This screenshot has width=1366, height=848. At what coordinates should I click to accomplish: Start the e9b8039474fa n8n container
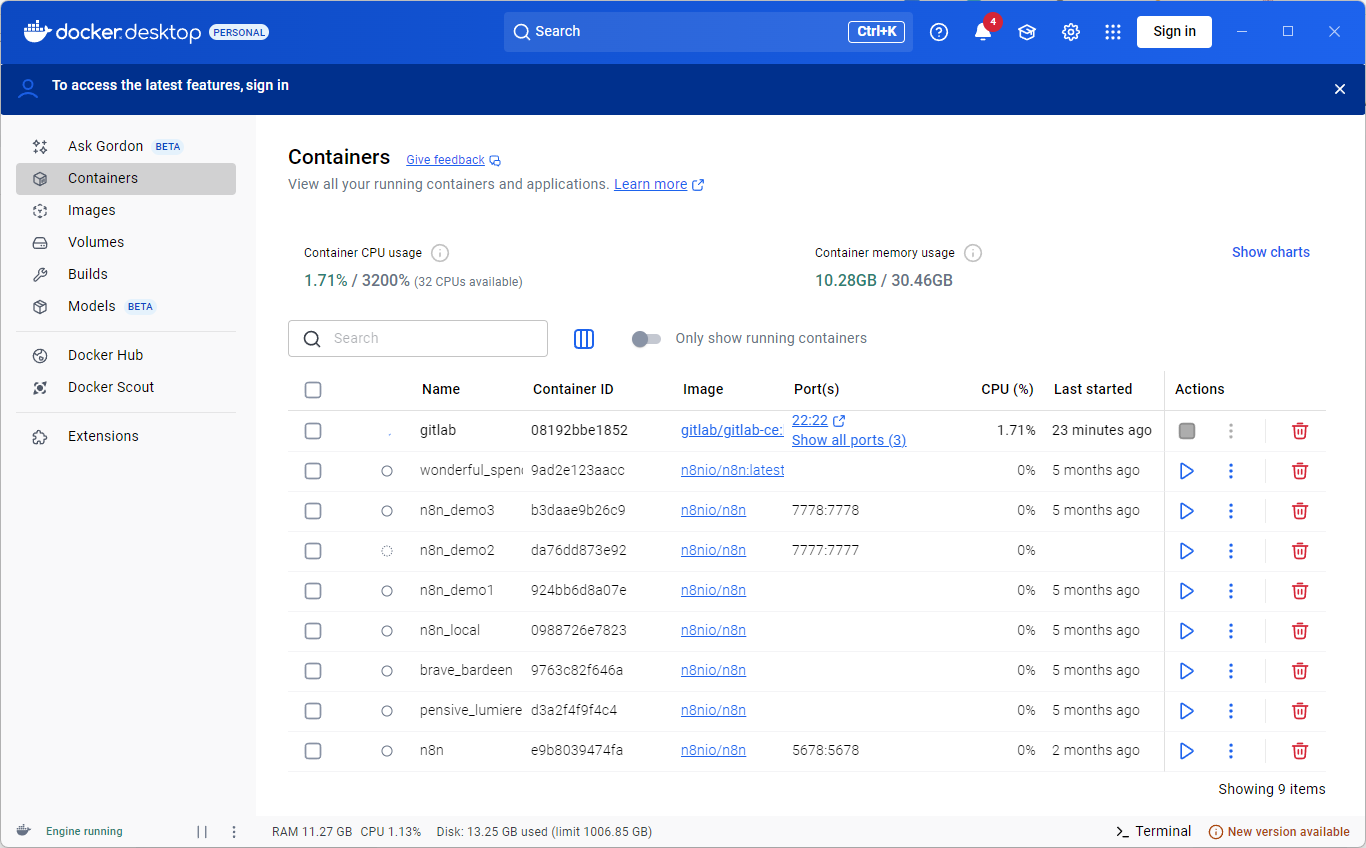point(1187,751)
